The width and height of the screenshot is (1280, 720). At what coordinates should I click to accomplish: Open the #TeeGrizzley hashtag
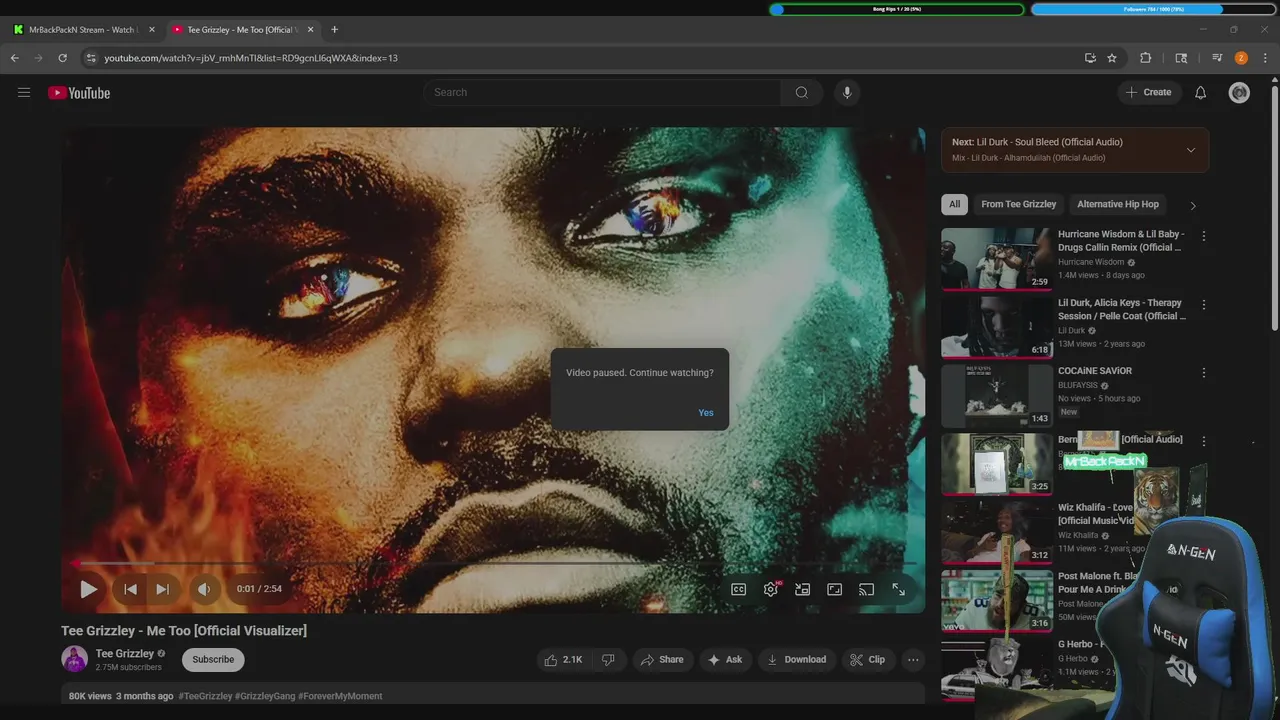tap(205, 696)
